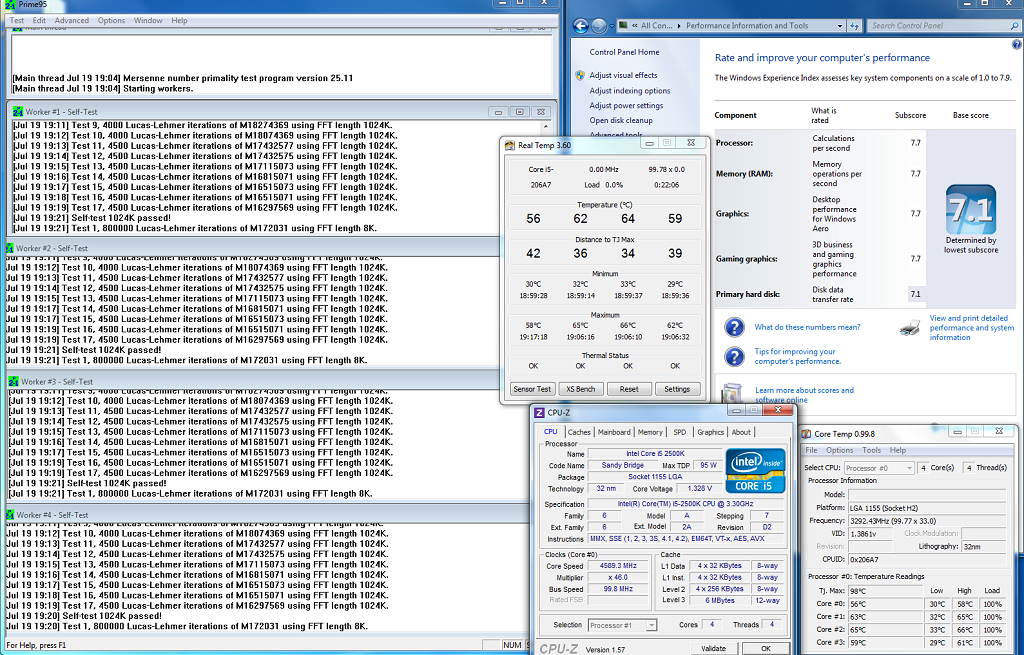Switch to the SPD tab in CPU-Z
The image size is (1024, 655).
coord(680,432)
